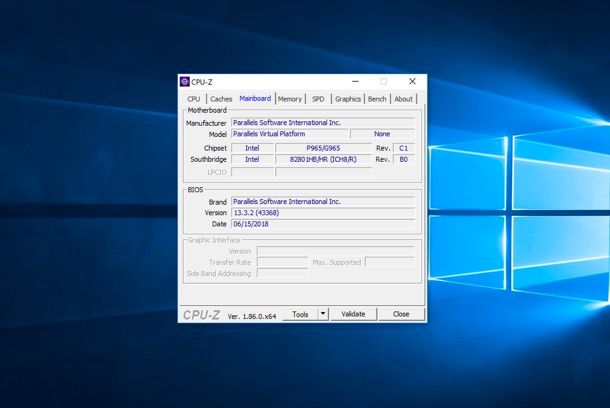Click the Max. Supported field

coord(390,263)
